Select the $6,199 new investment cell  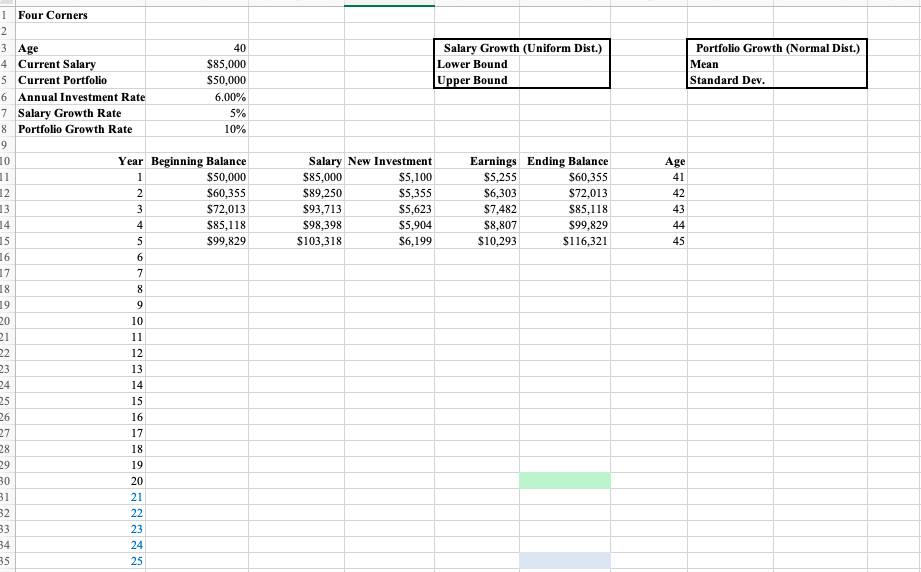pyautogui.click(x=389, y=241)
